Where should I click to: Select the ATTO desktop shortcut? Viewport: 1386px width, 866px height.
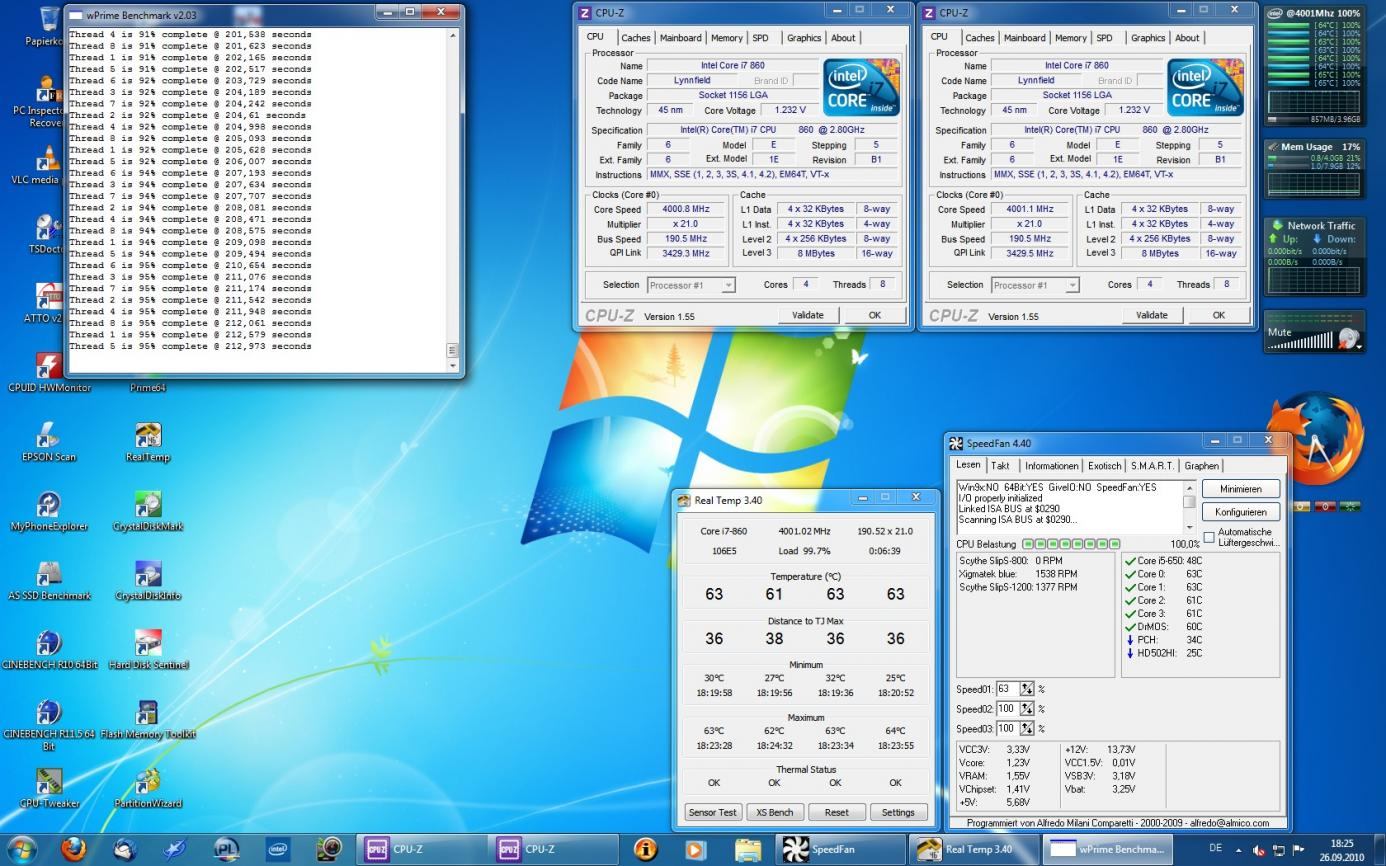coord(46,302)
